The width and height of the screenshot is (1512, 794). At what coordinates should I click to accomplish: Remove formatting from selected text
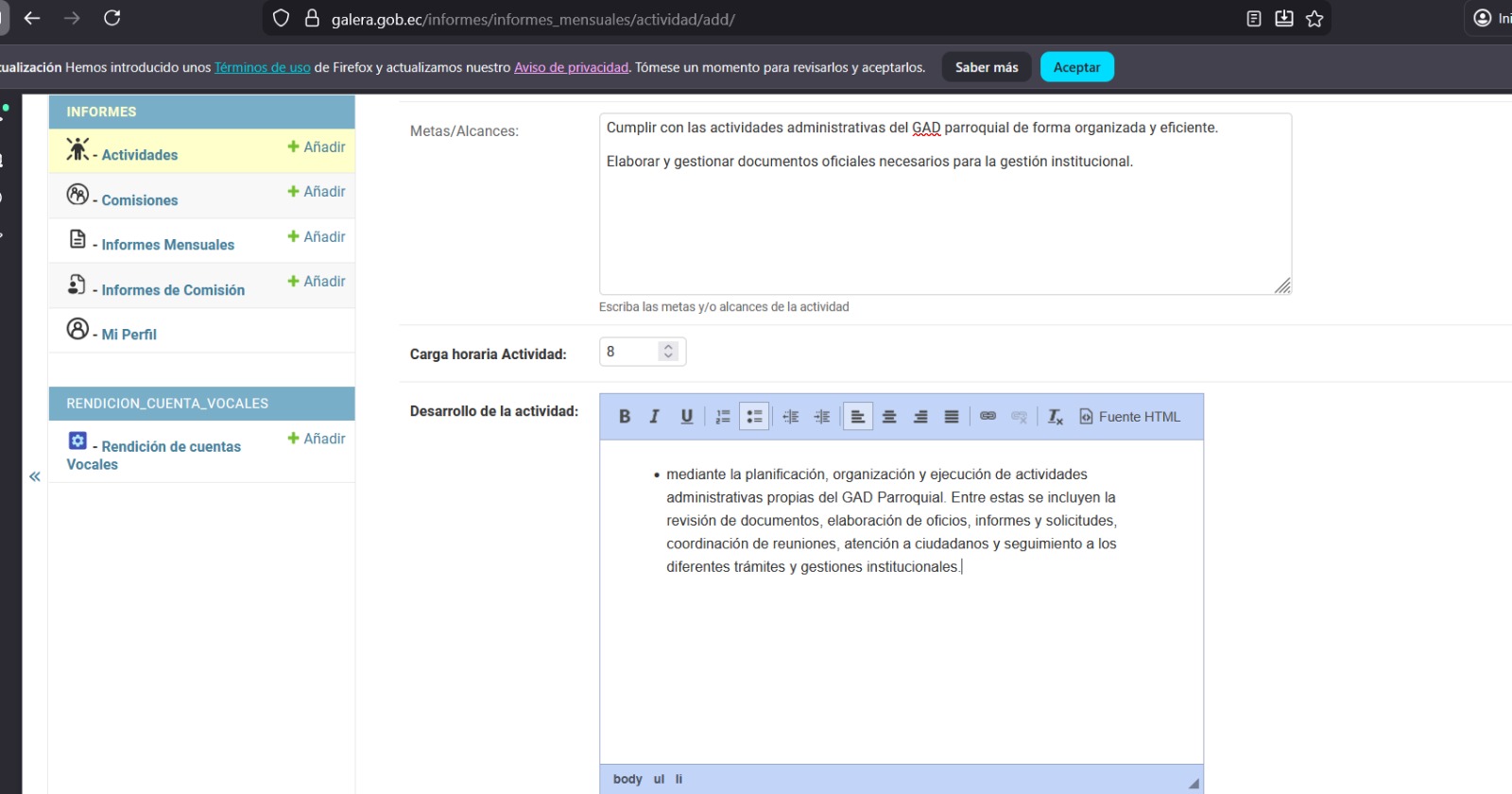click(1056, 417)
